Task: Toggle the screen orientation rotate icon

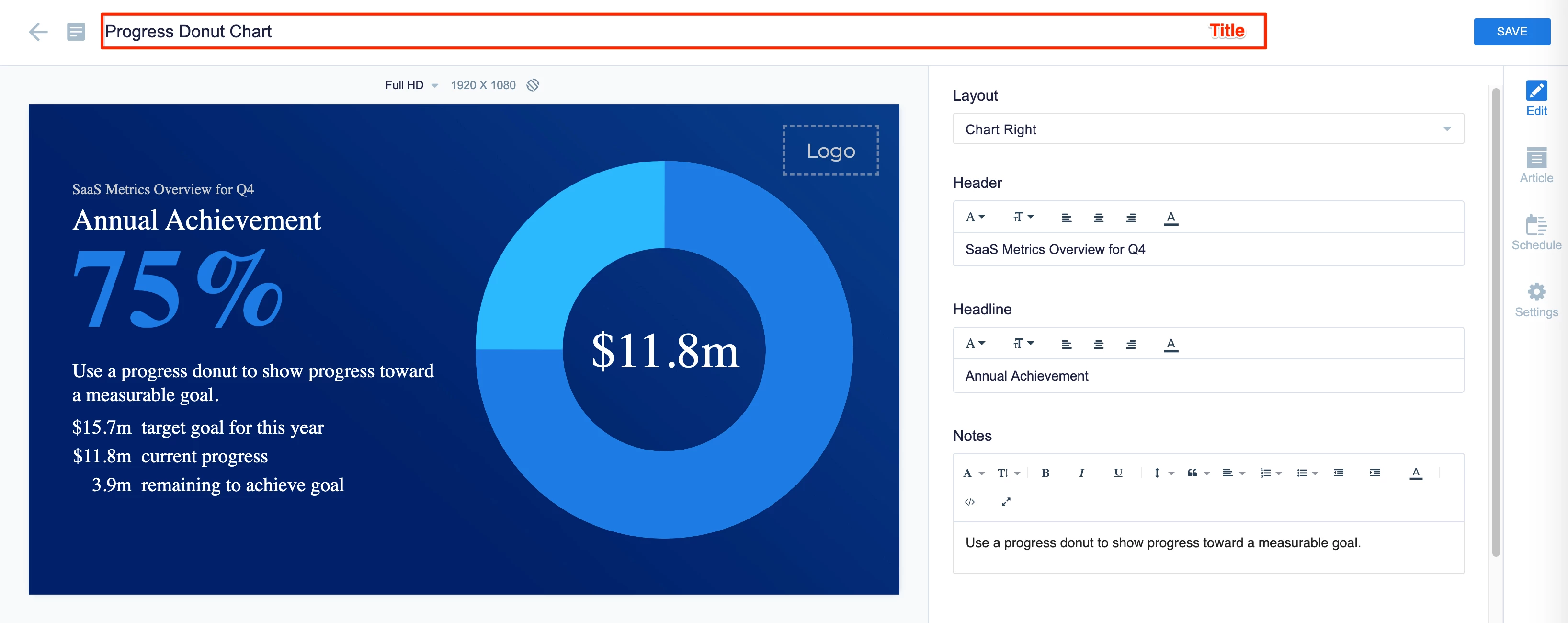Action: [533, 85]
